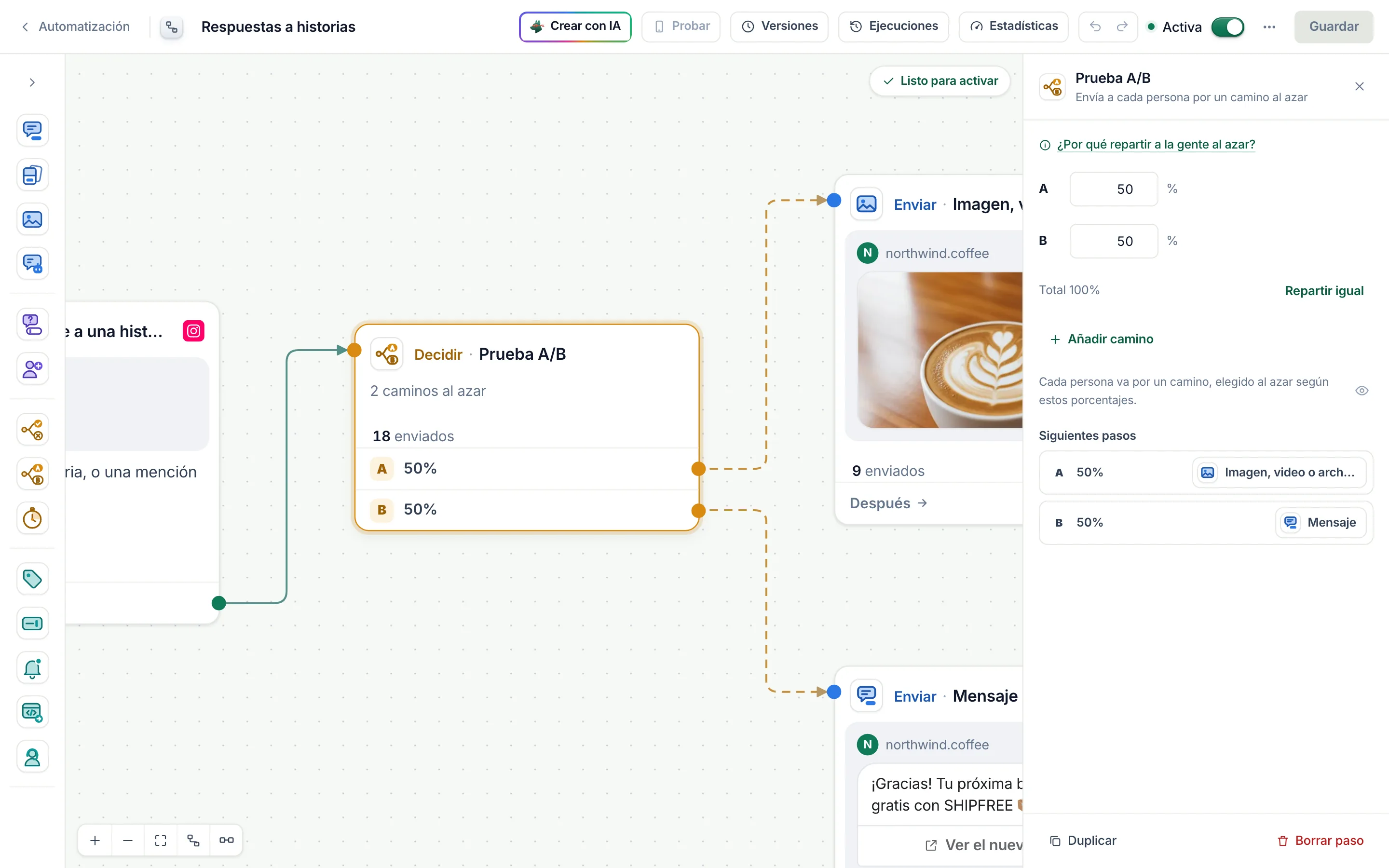Click the flow icon beside the title
1389x868 pixels.
coord(172,27)
